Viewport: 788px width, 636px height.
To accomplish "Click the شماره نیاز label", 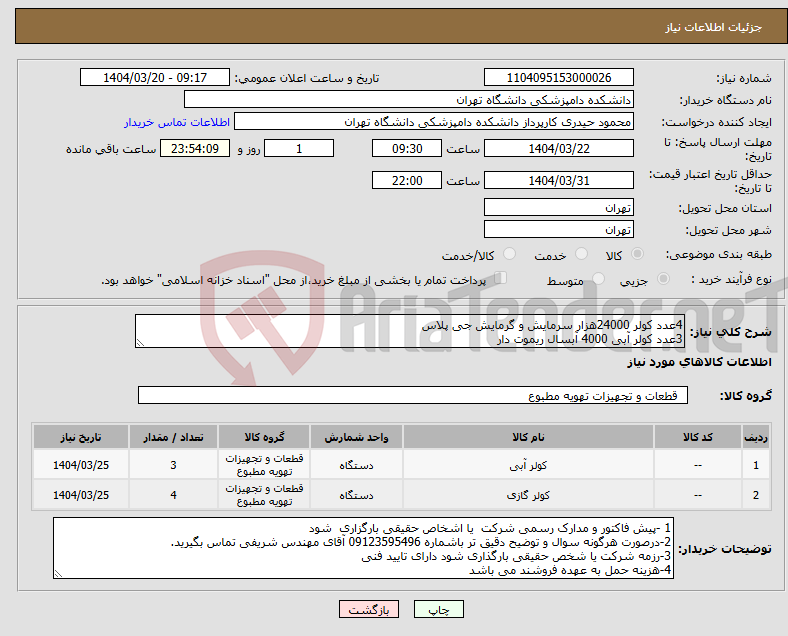I will (x=744, y=78).
